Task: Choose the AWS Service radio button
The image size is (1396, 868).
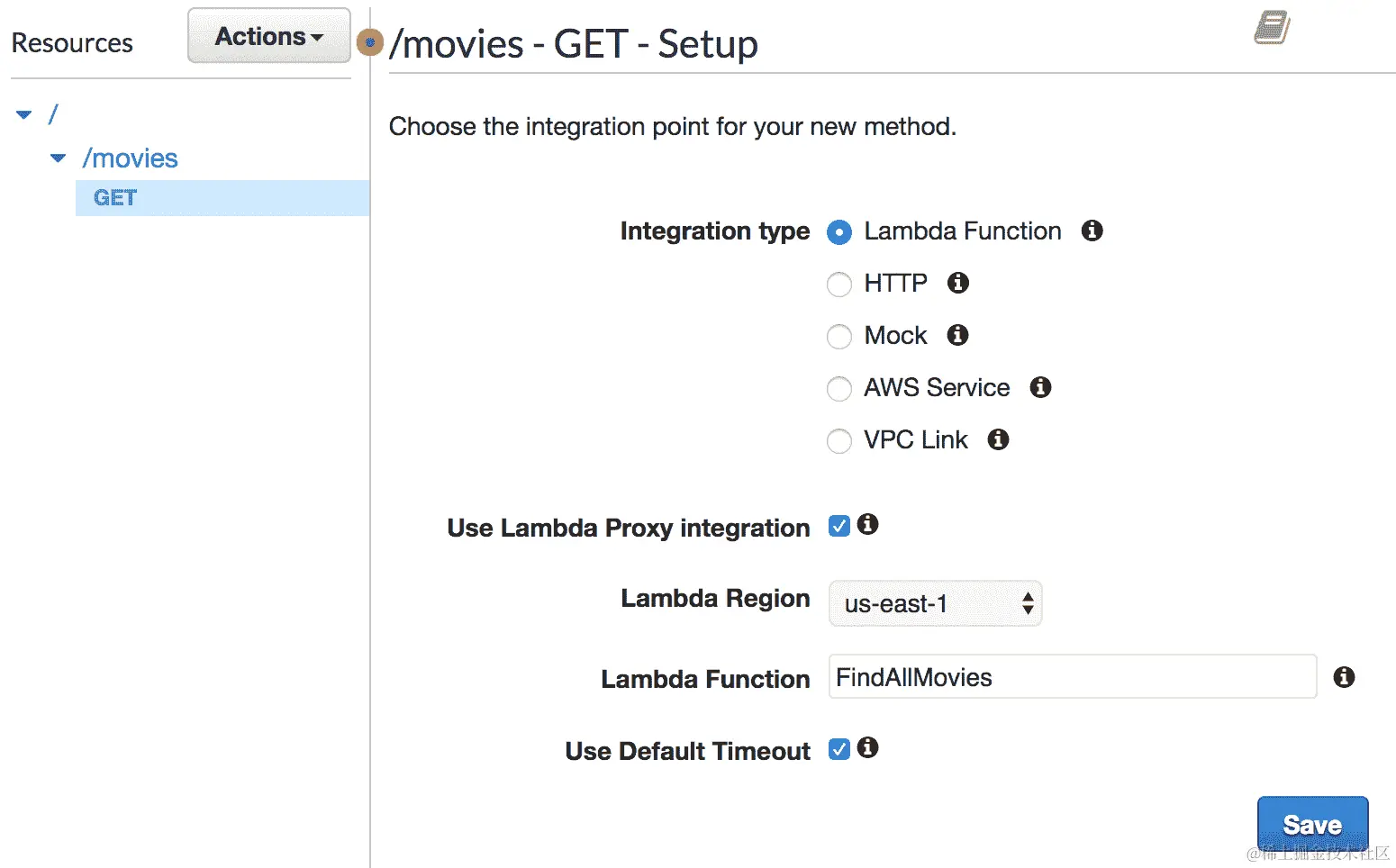Action: point(839,389)
